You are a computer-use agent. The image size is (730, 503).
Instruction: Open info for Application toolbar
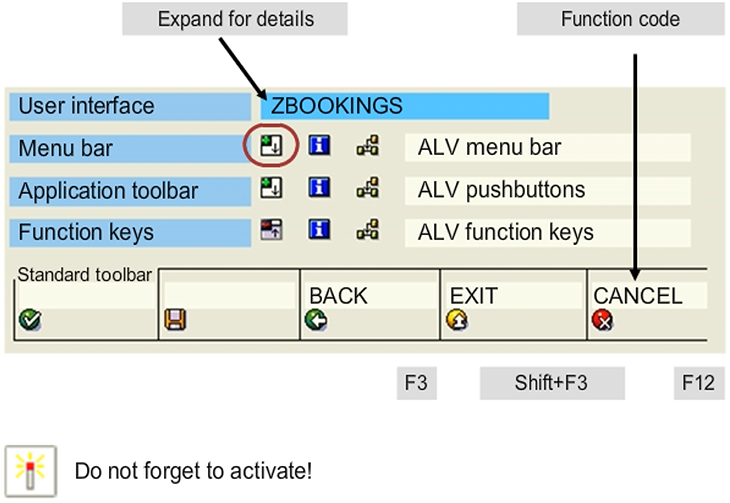point(319,189)
